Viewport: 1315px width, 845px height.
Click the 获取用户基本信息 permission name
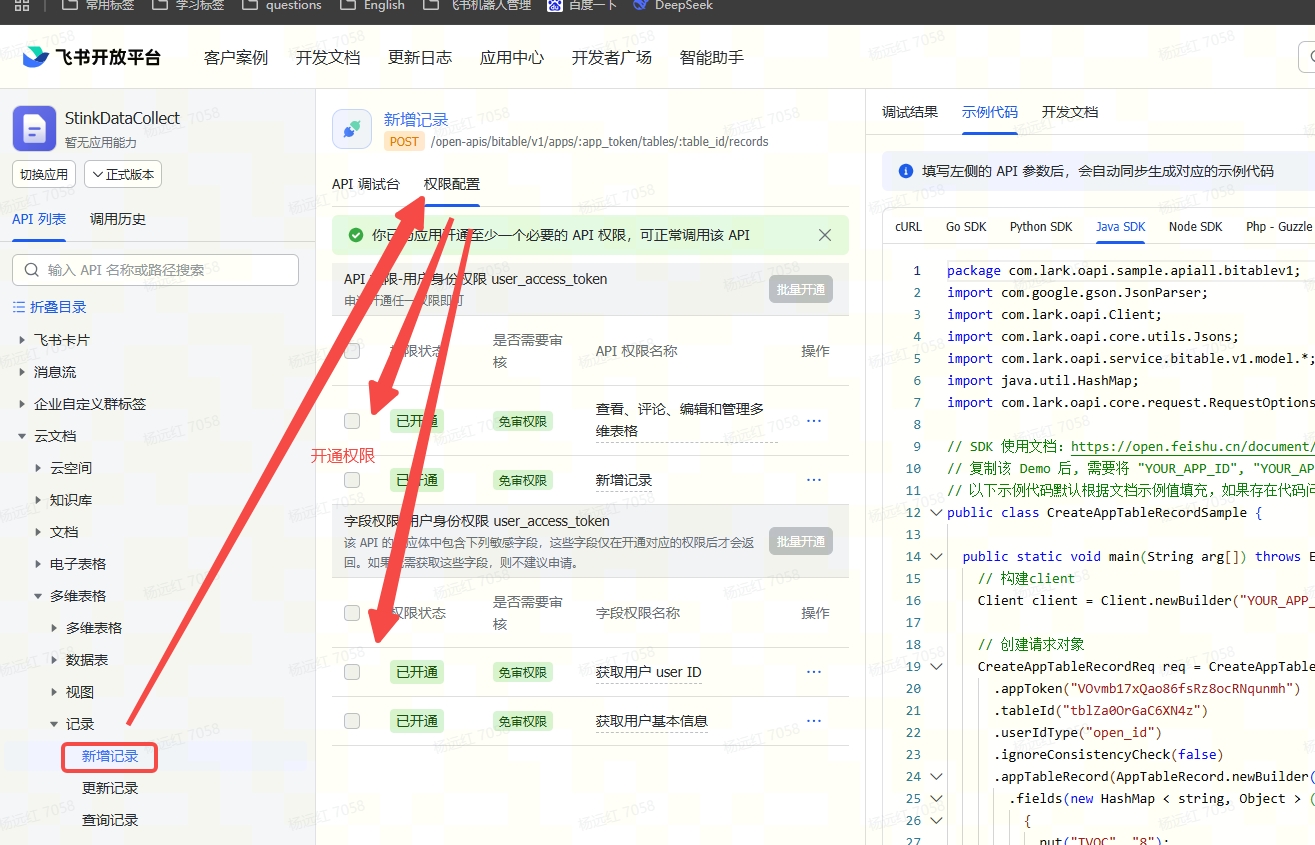[x=652, y=721]
